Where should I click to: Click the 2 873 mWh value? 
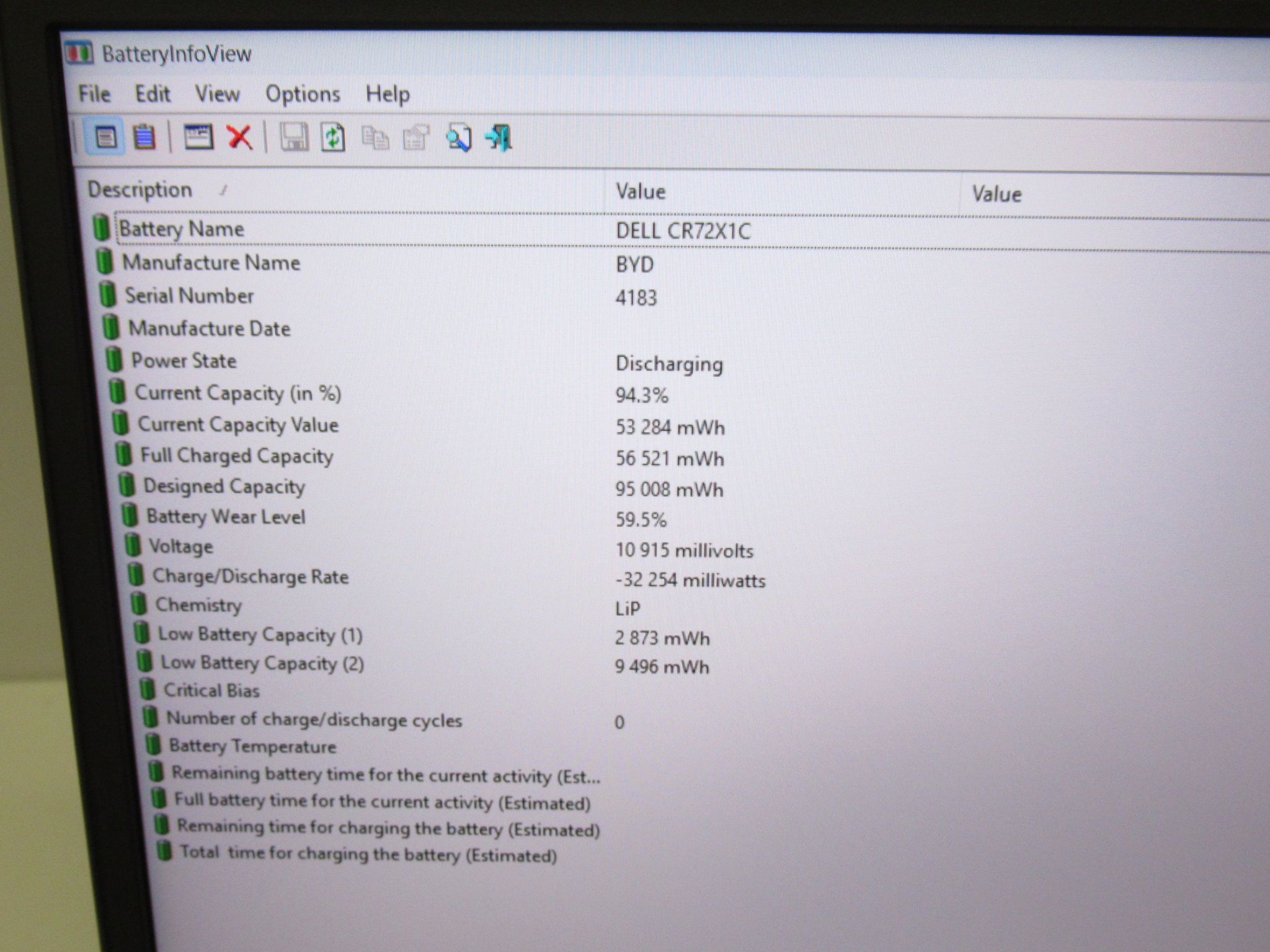(662, 638)
